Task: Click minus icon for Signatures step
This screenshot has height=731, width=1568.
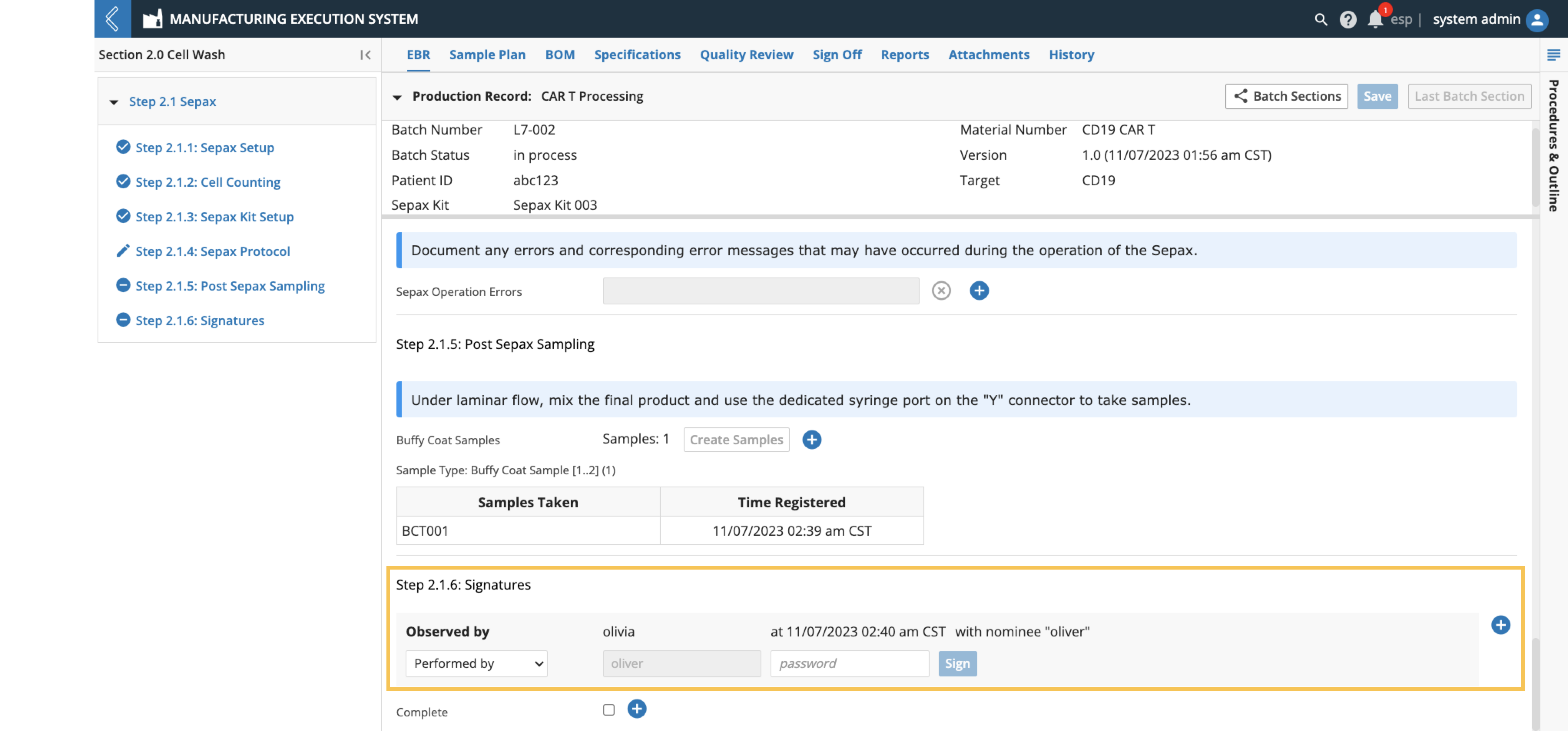Action: [x=123, y=320]
